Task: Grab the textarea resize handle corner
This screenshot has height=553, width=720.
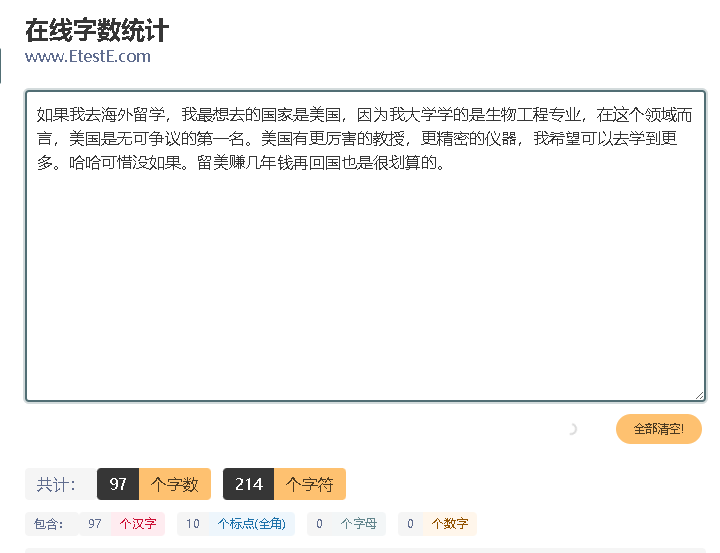Action: tap(699, 395)
